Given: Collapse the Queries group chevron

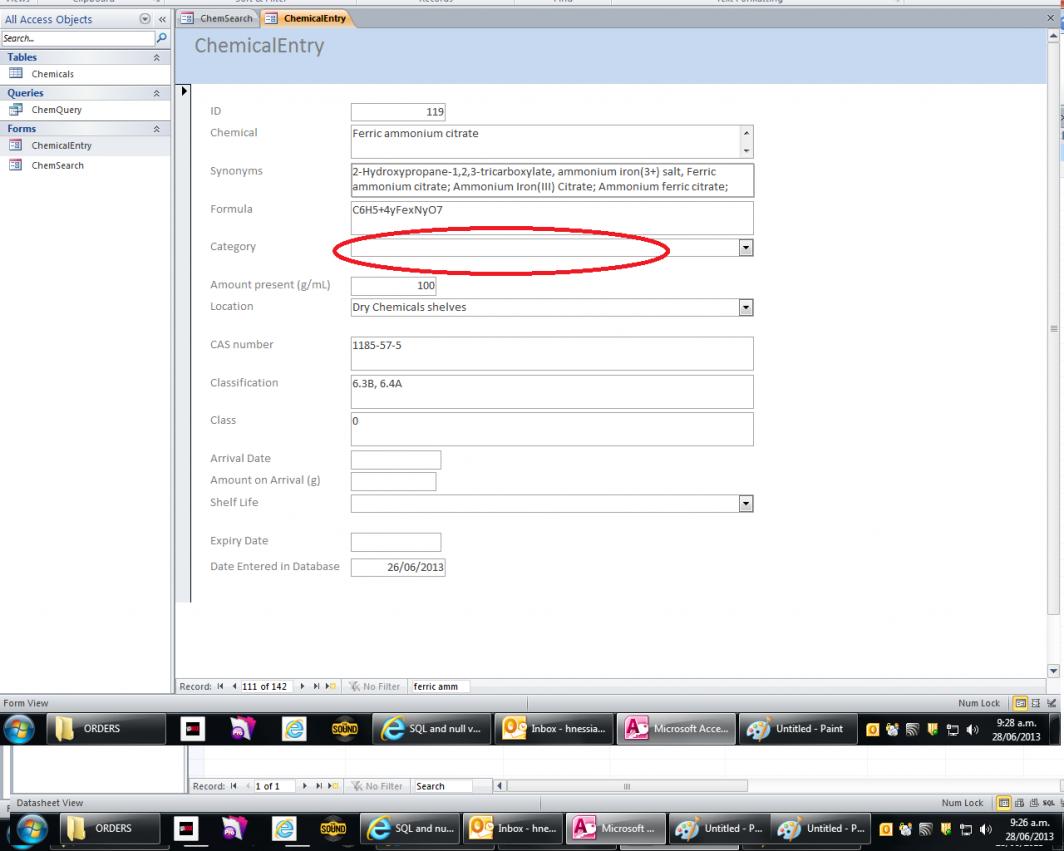Looking at the screenshot, I should click(x=157, y=93).
